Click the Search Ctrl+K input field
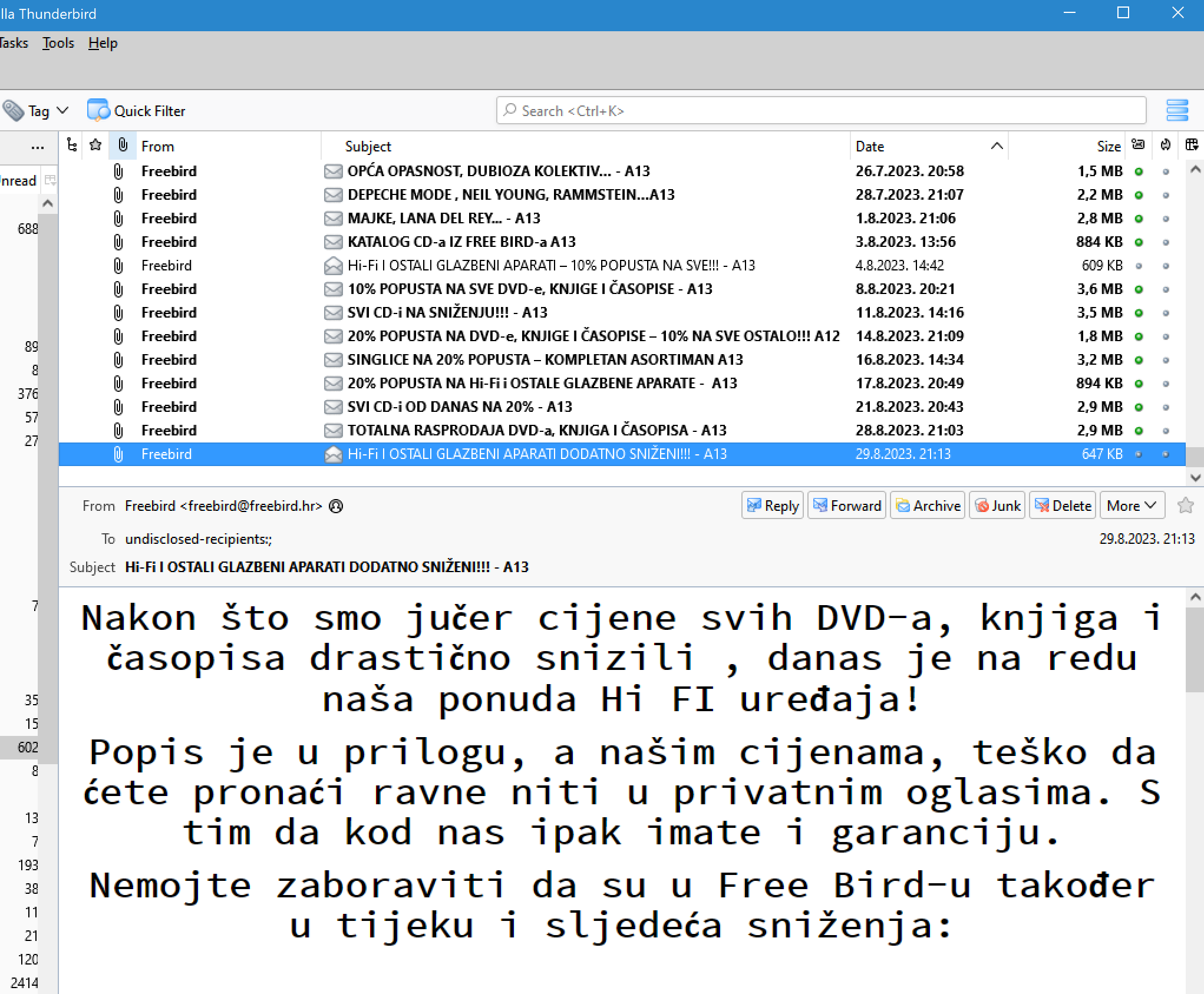This screenshot has height=994, width=1204. 821,111
